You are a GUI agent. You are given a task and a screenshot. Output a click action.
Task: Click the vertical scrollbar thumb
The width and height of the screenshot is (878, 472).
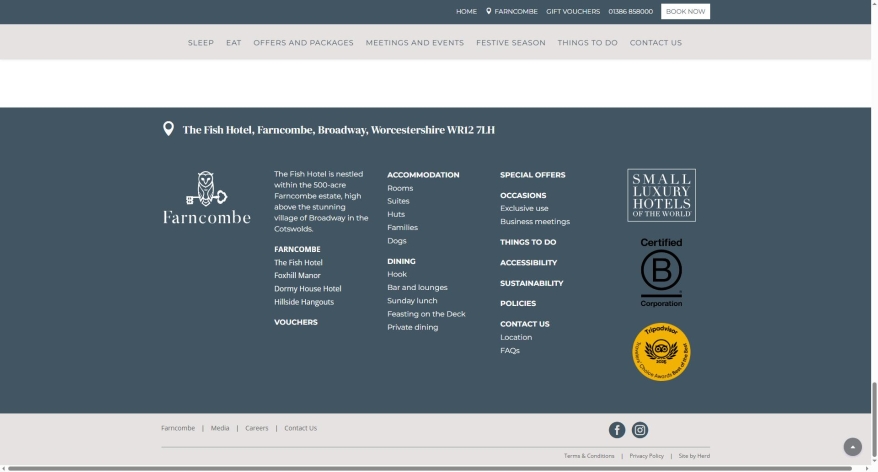[874, 419]
